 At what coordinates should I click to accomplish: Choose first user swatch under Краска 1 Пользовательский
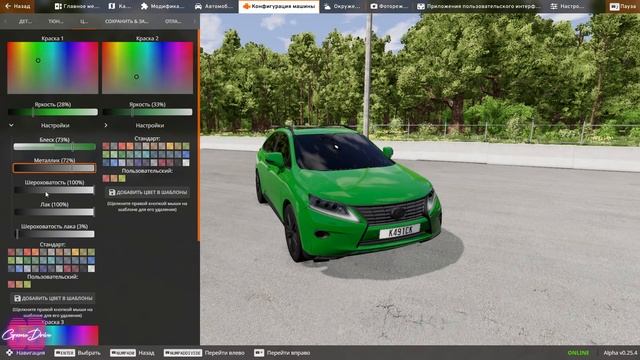pos(11,284)
